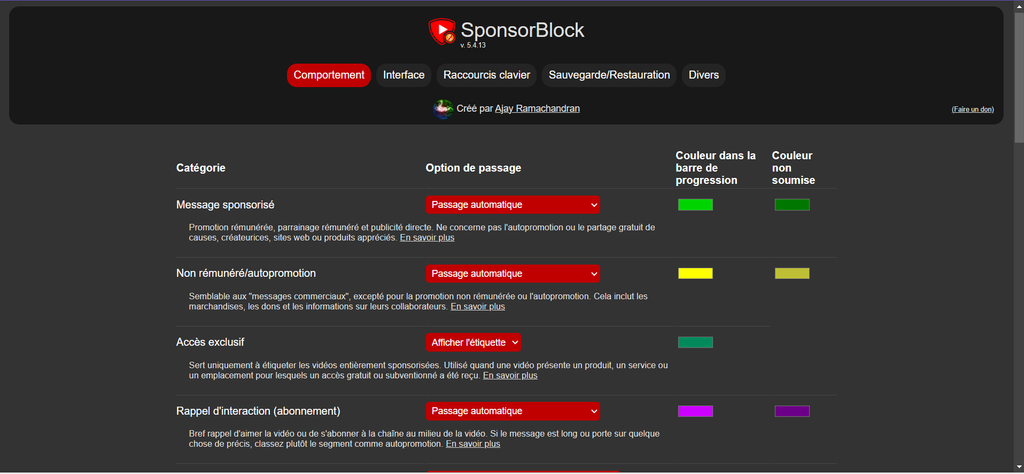1024x474 pixels.
Task: Open the Ajay Ramachandran creator link
Action: (537, 108)
